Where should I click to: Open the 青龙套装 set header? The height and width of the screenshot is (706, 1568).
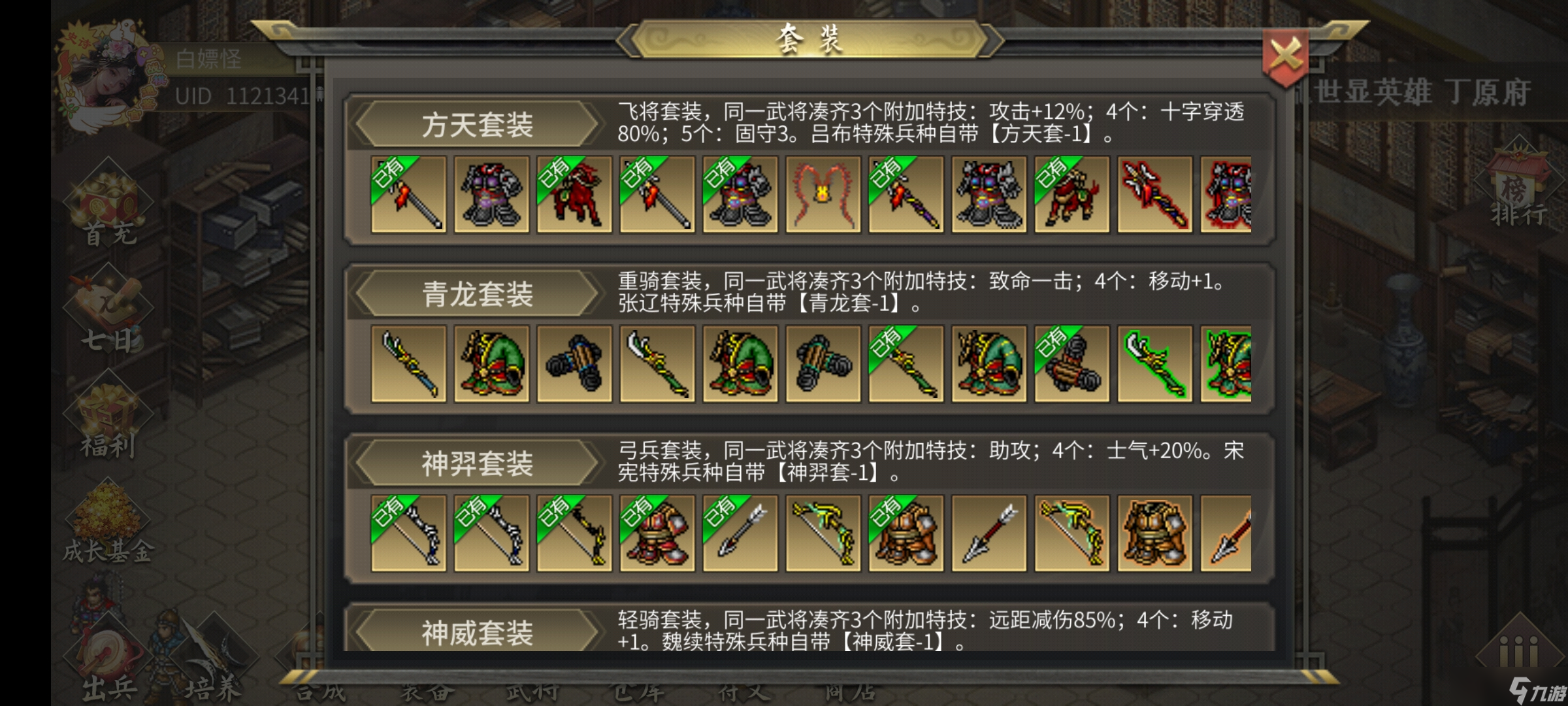pos(477,294)
